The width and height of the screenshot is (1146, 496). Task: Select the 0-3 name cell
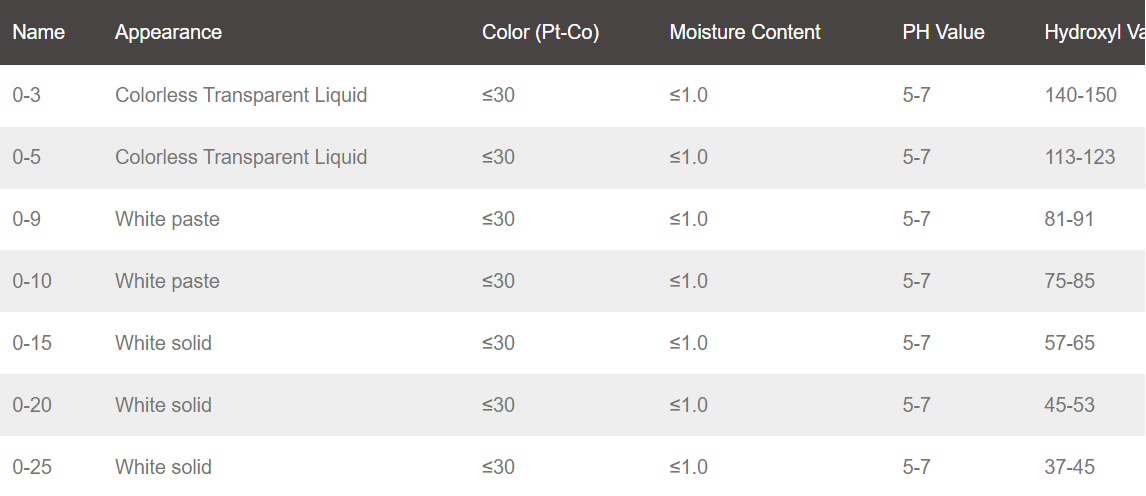[x=26, y=96]
